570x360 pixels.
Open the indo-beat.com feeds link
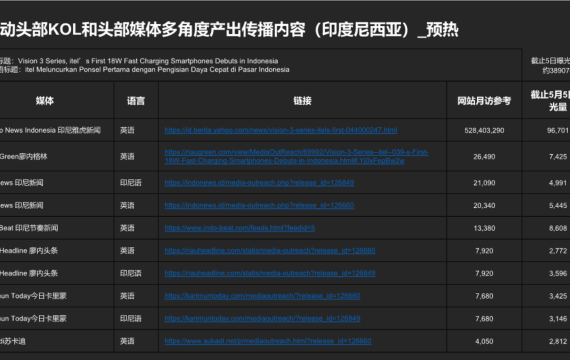coord(240,228)
